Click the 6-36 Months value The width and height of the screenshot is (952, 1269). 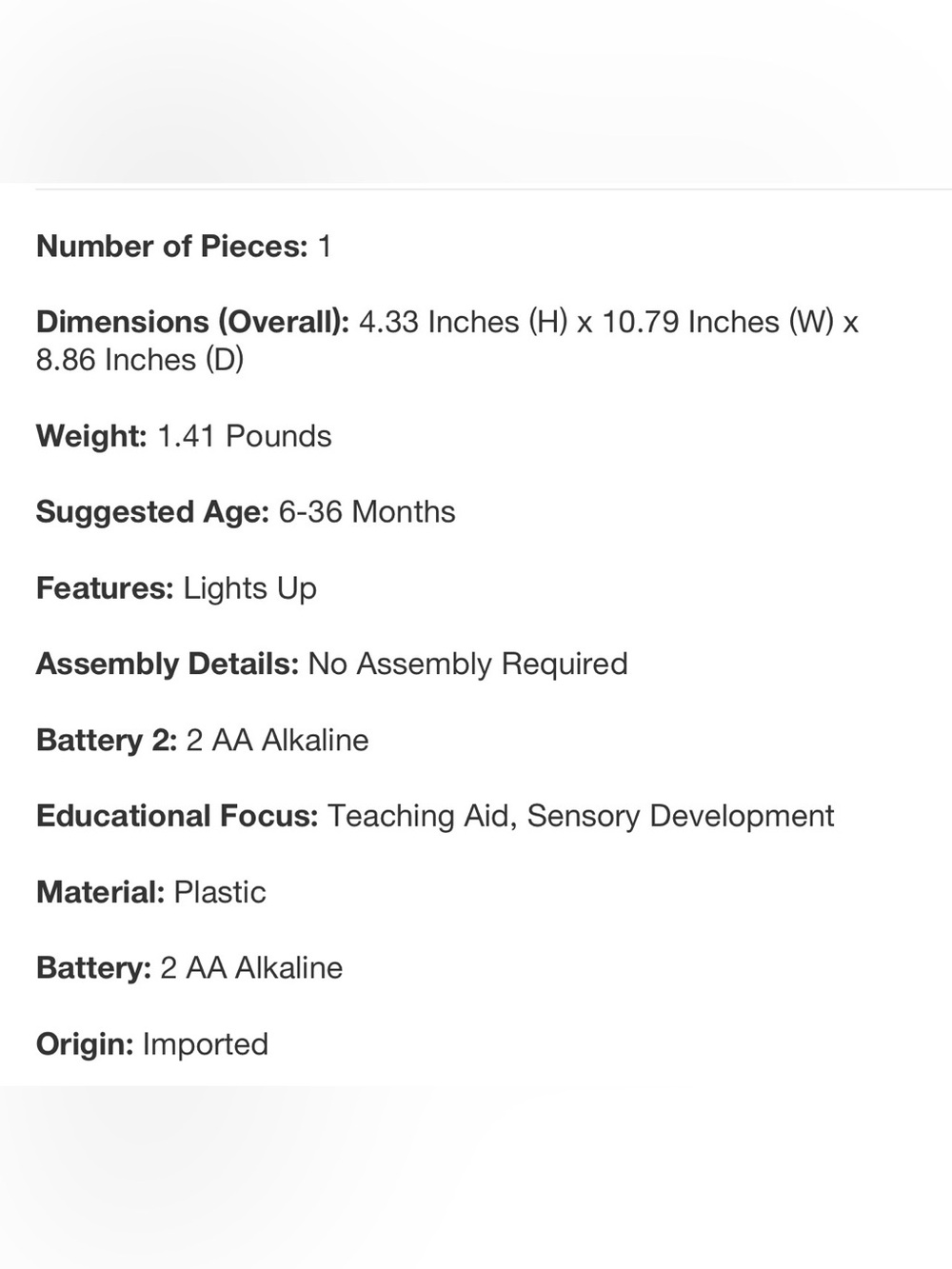[367, 512]
